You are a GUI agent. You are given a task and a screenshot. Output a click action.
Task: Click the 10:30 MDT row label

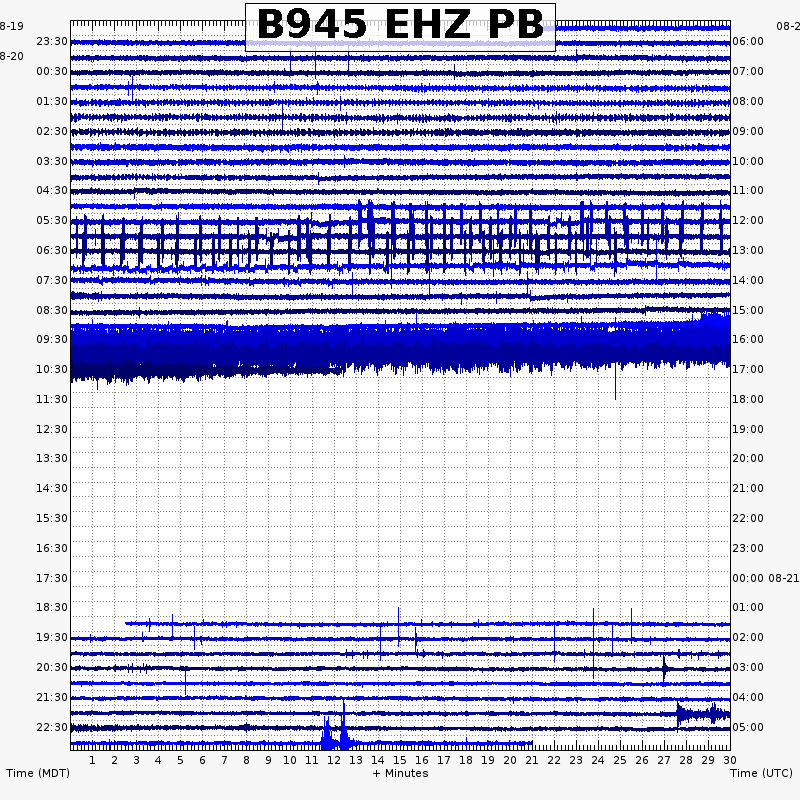(x=52, y=369)
